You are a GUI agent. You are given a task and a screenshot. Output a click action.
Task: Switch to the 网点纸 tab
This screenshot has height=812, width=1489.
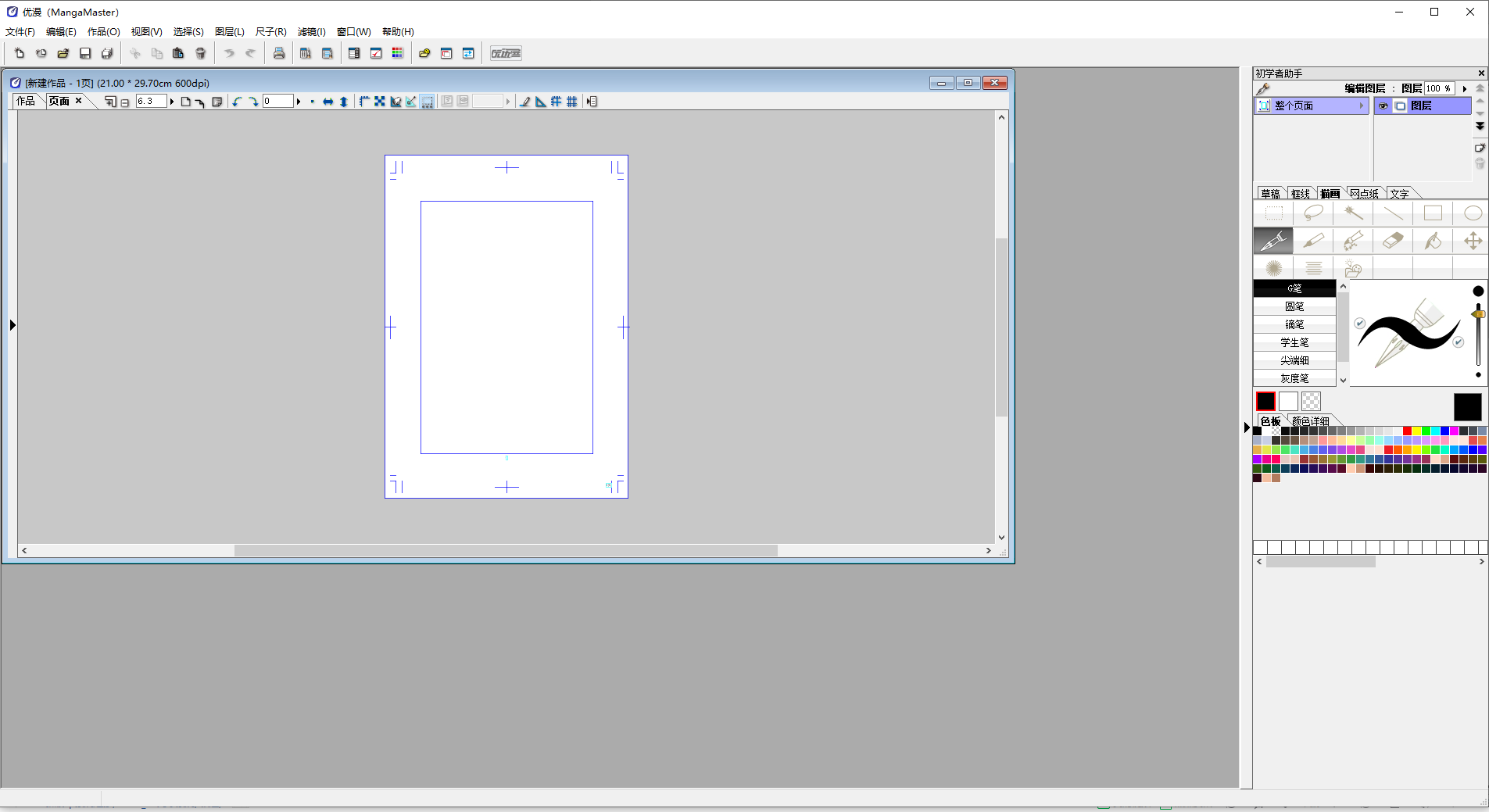(1364, 194)
